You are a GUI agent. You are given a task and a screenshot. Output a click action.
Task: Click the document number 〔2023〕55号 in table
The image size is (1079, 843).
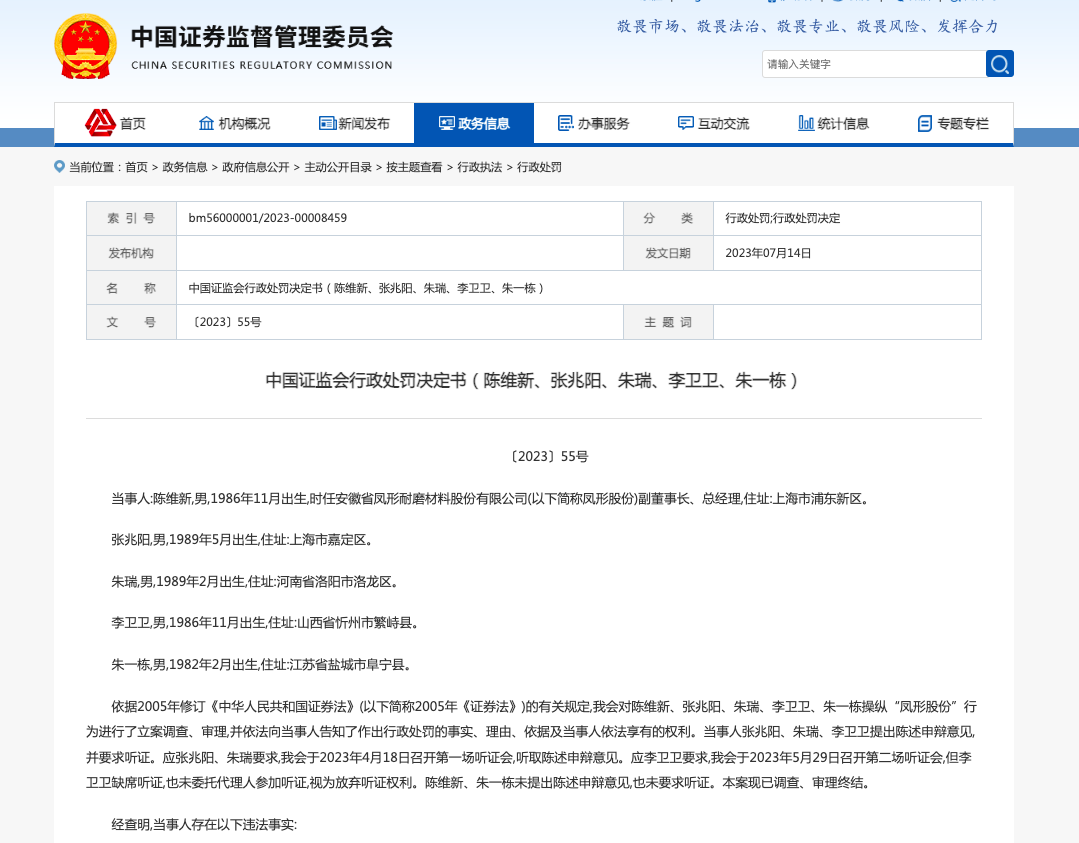[225, 322]
